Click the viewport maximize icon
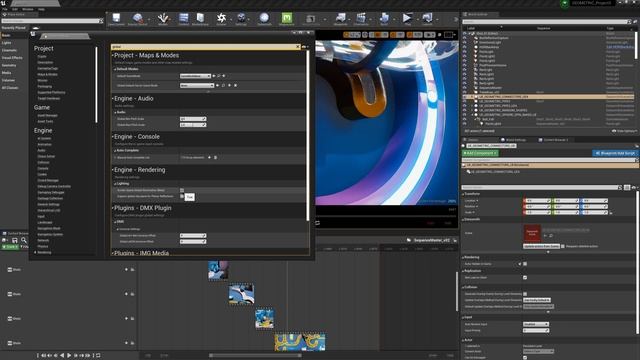Image resolution: width=640 pixels, height=360 pixels. coord(449,35)
